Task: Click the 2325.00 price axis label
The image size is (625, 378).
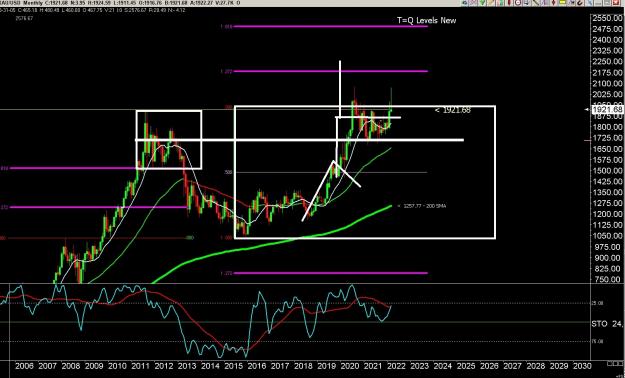Action: (x=607, y=51)
